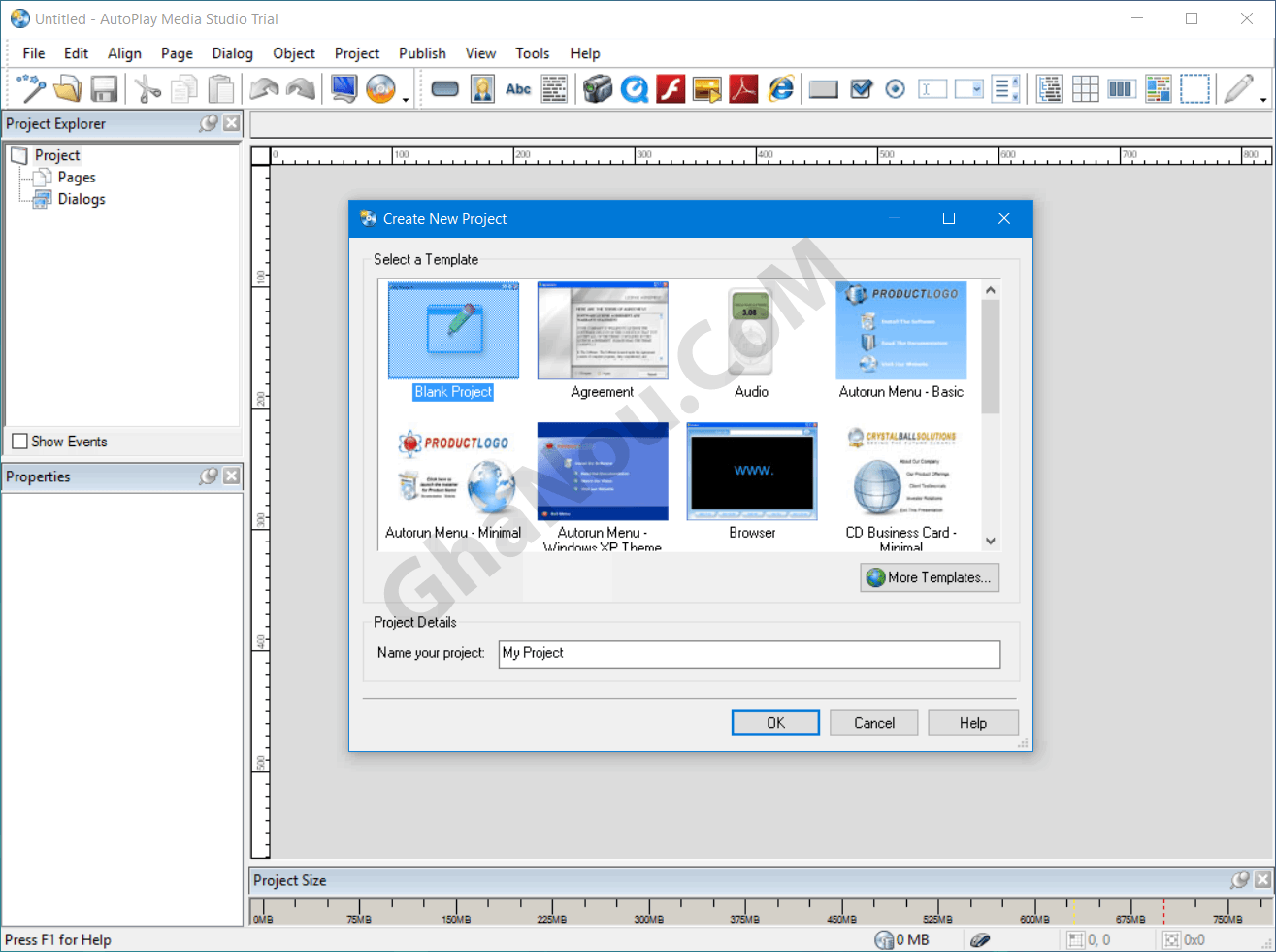Image resolution: width=1276 pixels, height=952 pixels.
Task: Insert a QuickTime object
Action: pyautogui.click(x=635, y=89)
